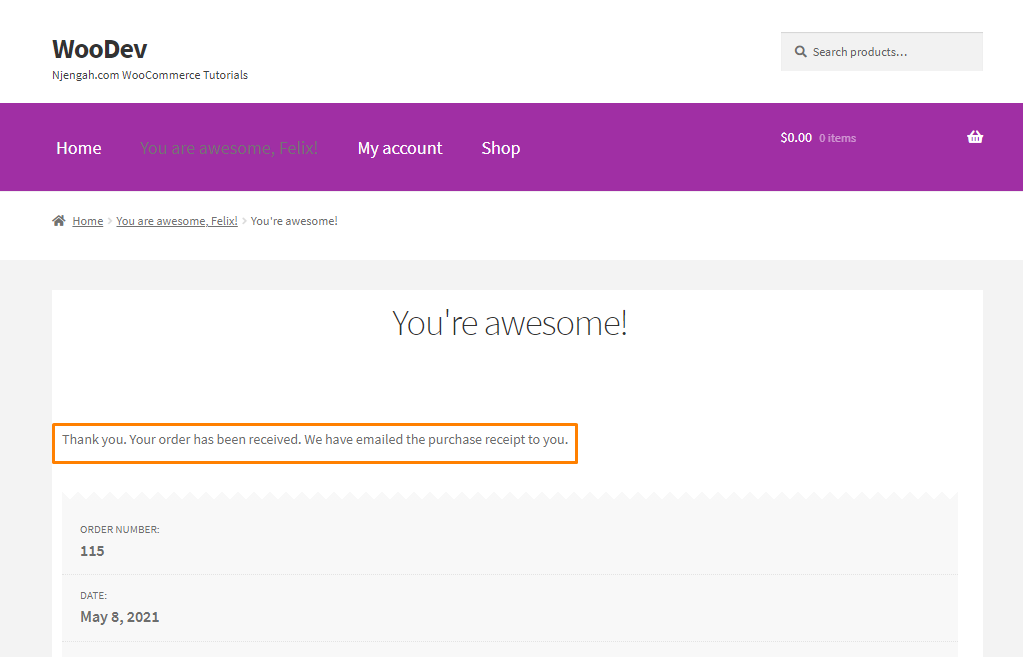The height and width of the screenshot is (657, 1023).
Task: Click the 'DATE:' label
Action: click(x=93, y=595)
